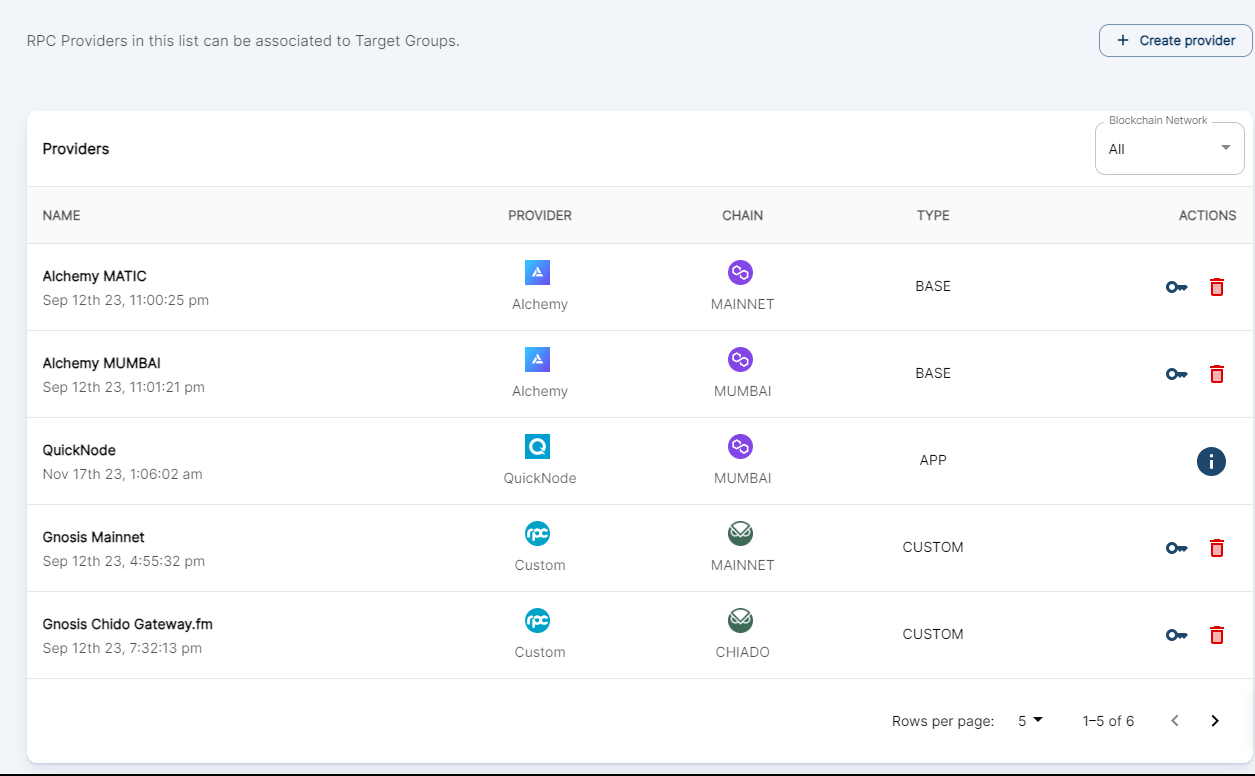1255x776 pixels.
Task: Go to the previous page of providers
Action: tap(1175, 721)
